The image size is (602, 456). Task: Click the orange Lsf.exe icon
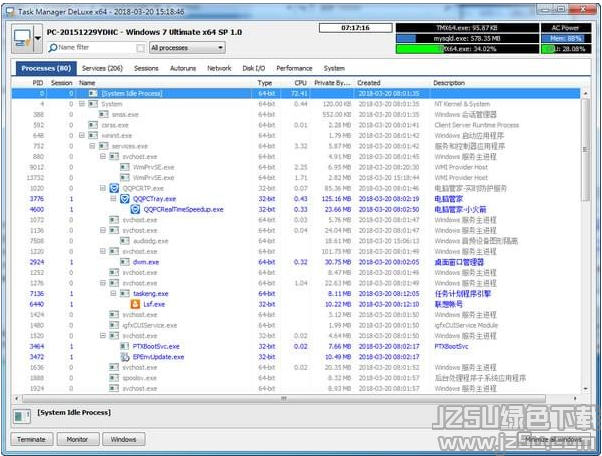135,304
